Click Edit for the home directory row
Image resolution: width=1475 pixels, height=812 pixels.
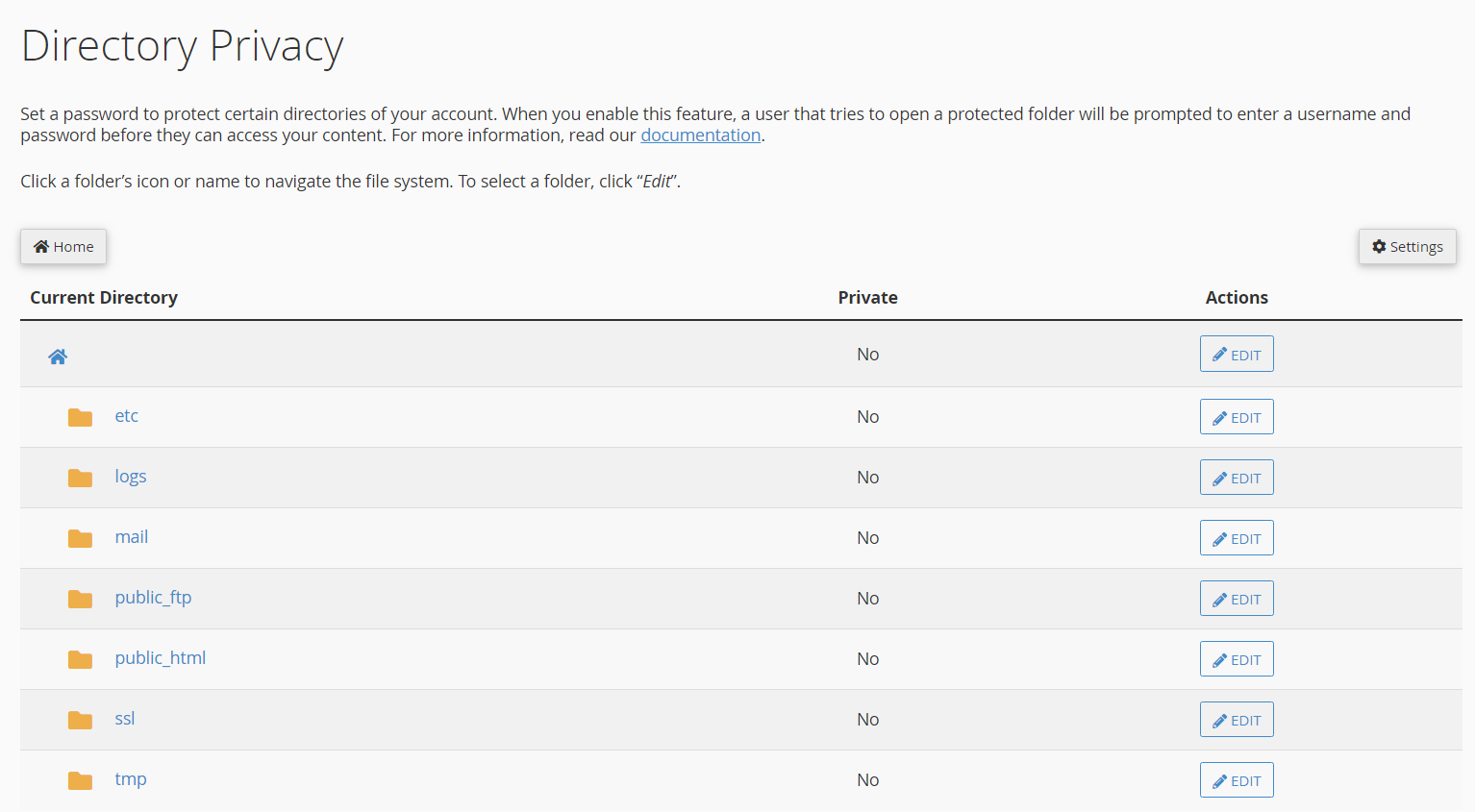[x=1237, y=354]
